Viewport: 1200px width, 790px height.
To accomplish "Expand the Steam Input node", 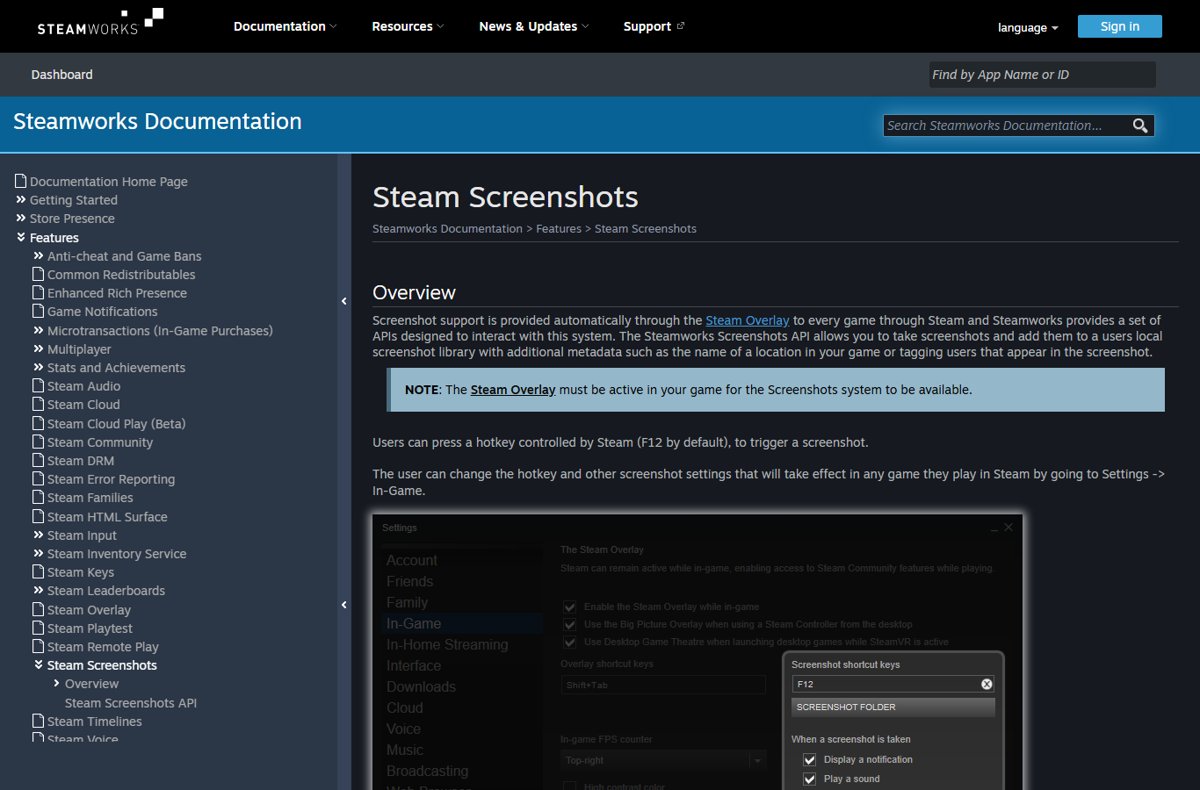I will pos(39,535).
